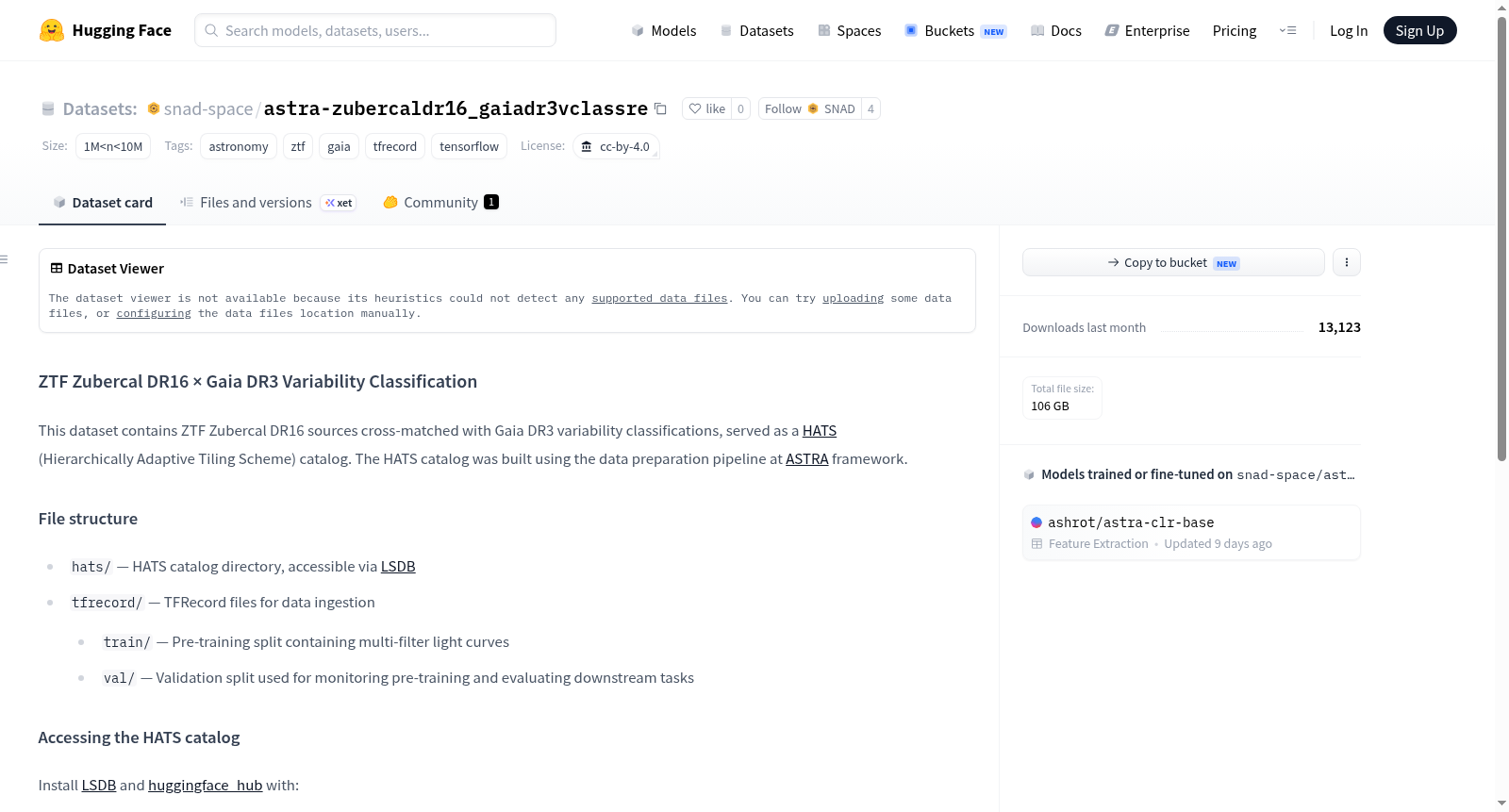The image size is (1509, 812).
Task: Open the more options kebab menu
Action: [x=1347, y=262]
